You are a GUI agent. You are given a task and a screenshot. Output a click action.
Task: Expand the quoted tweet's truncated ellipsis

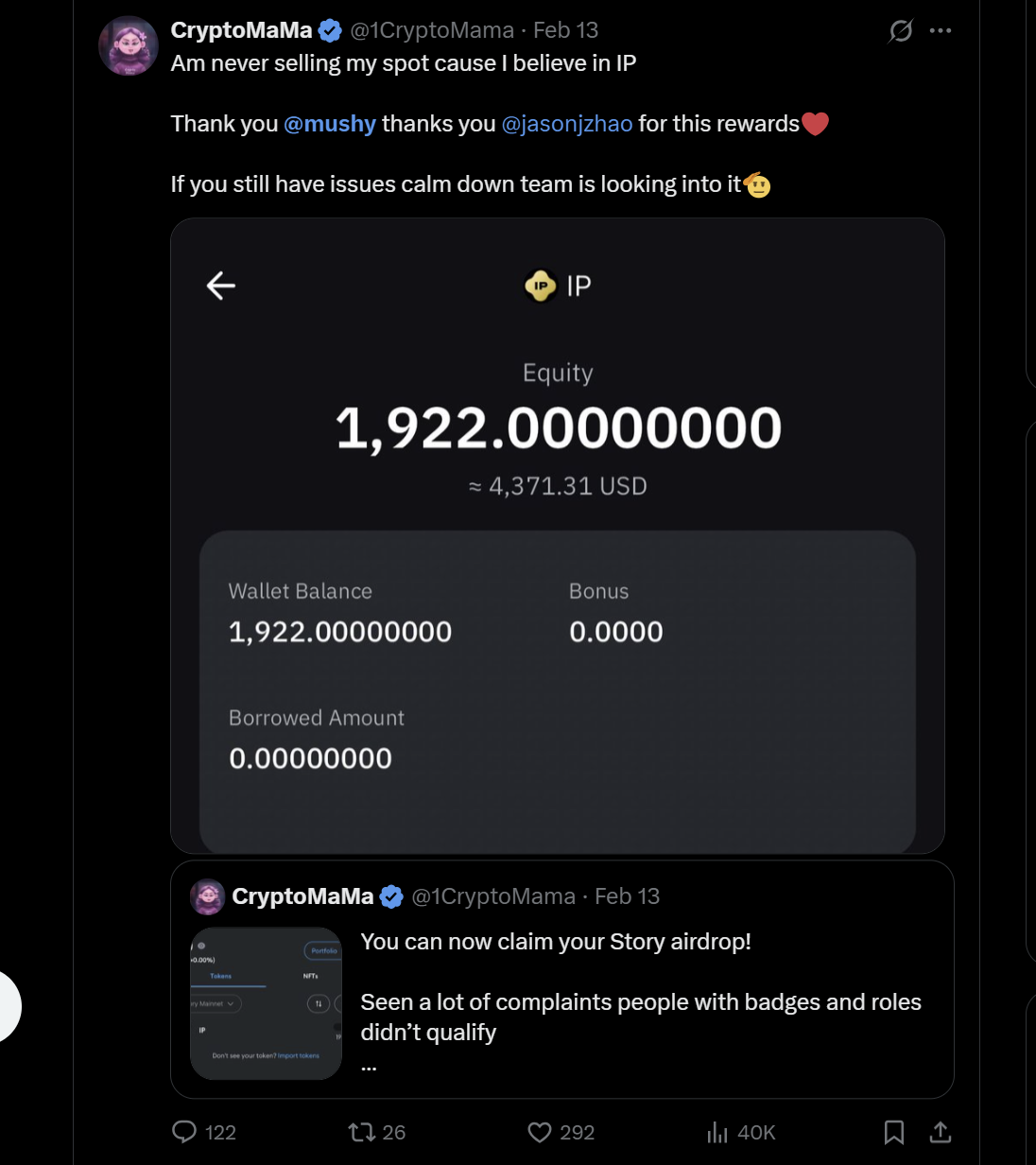tap(369, 1066)
